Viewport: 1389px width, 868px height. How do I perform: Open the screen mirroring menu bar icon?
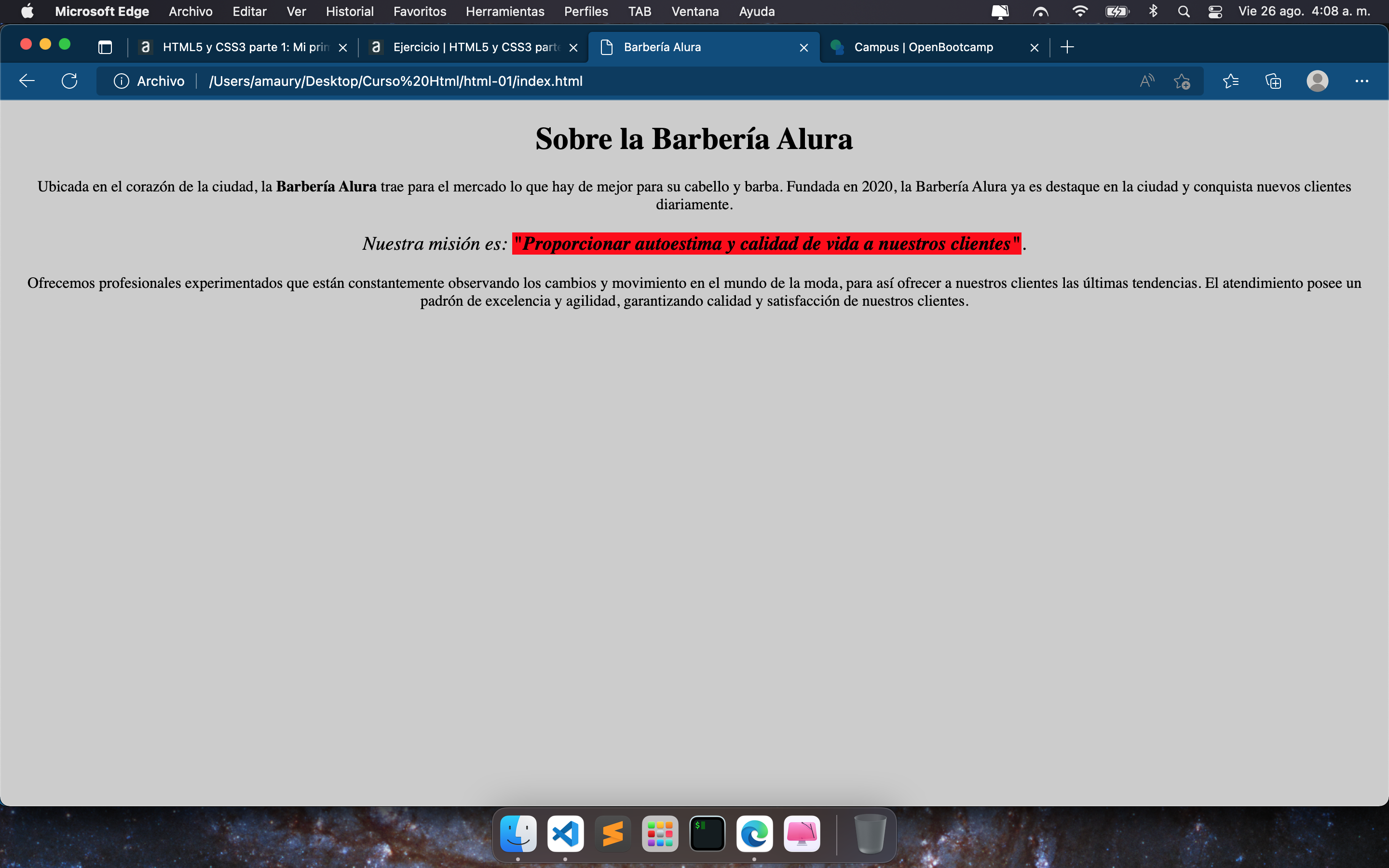(1000, 12)
